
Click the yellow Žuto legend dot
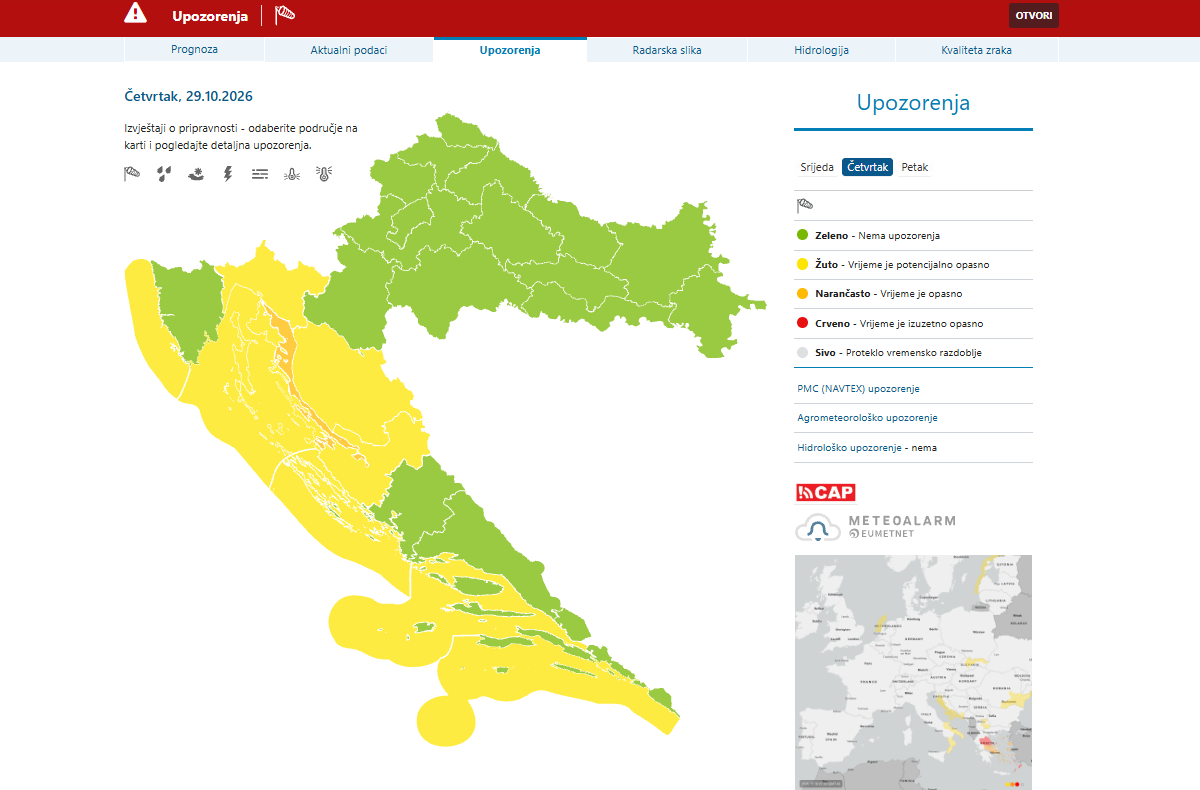click(802, 265)
